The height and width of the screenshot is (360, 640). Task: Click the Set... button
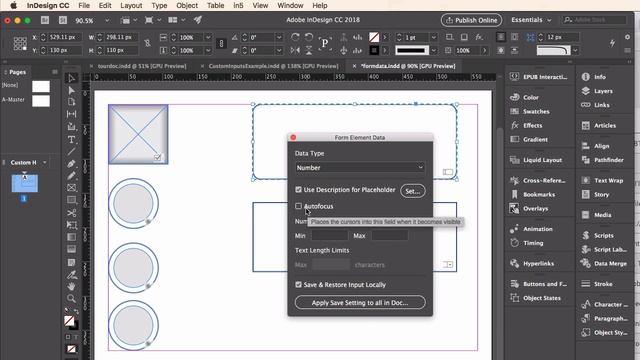(x=413, y=191)
